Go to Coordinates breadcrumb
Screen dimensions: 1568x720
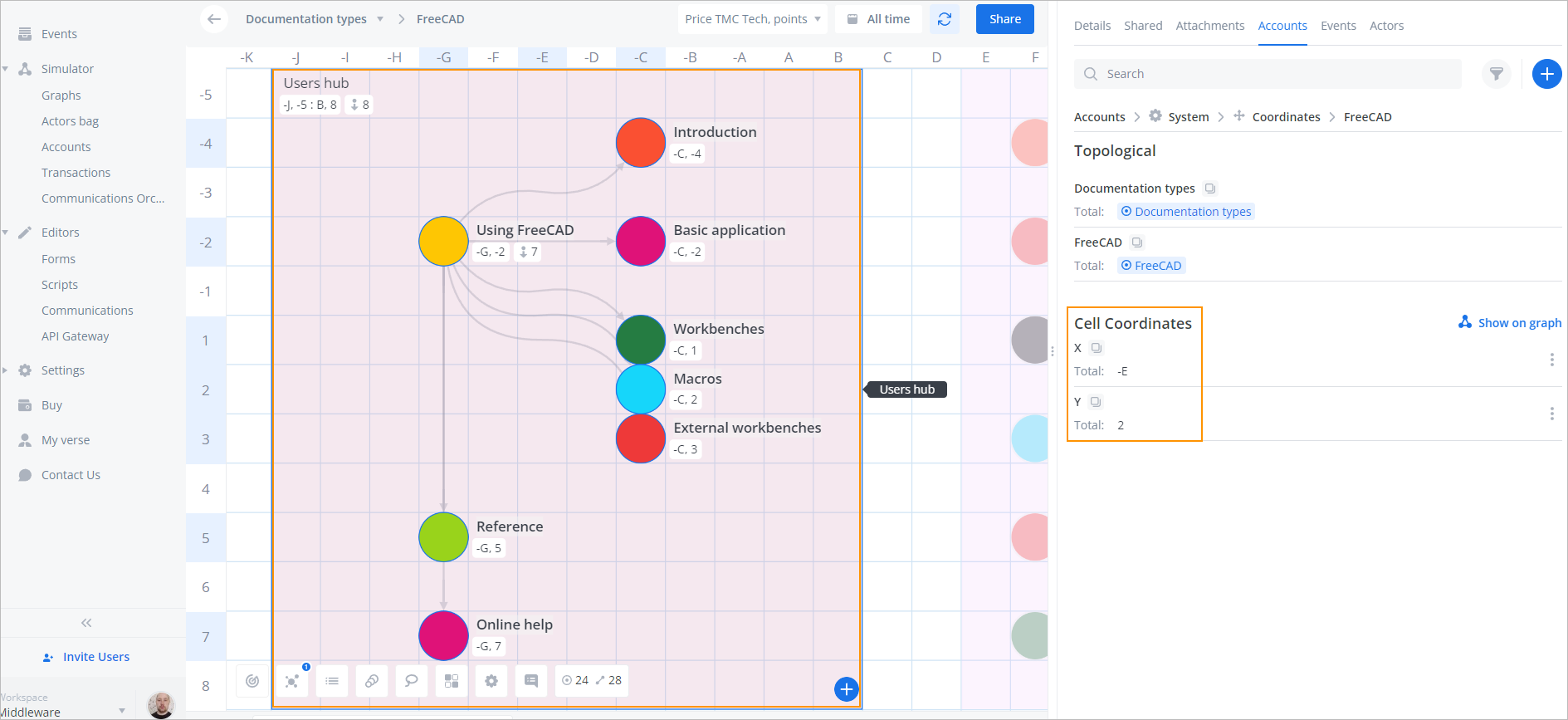1286,117
